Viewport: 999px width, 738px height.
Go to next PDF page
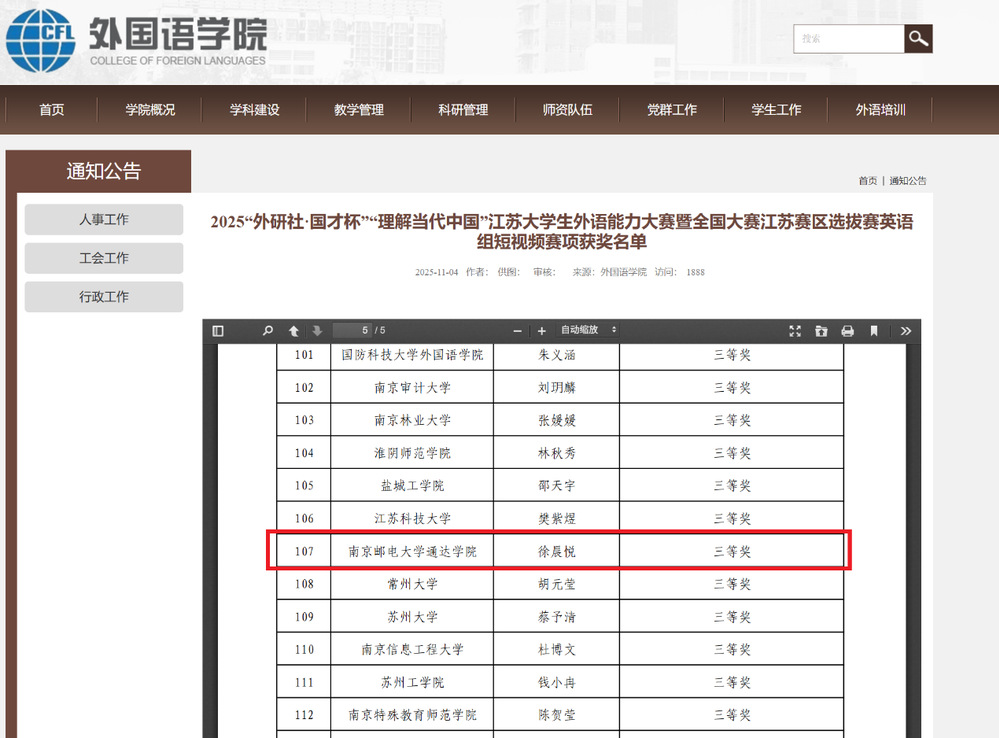pyautogui.click(x=317, y=331)
